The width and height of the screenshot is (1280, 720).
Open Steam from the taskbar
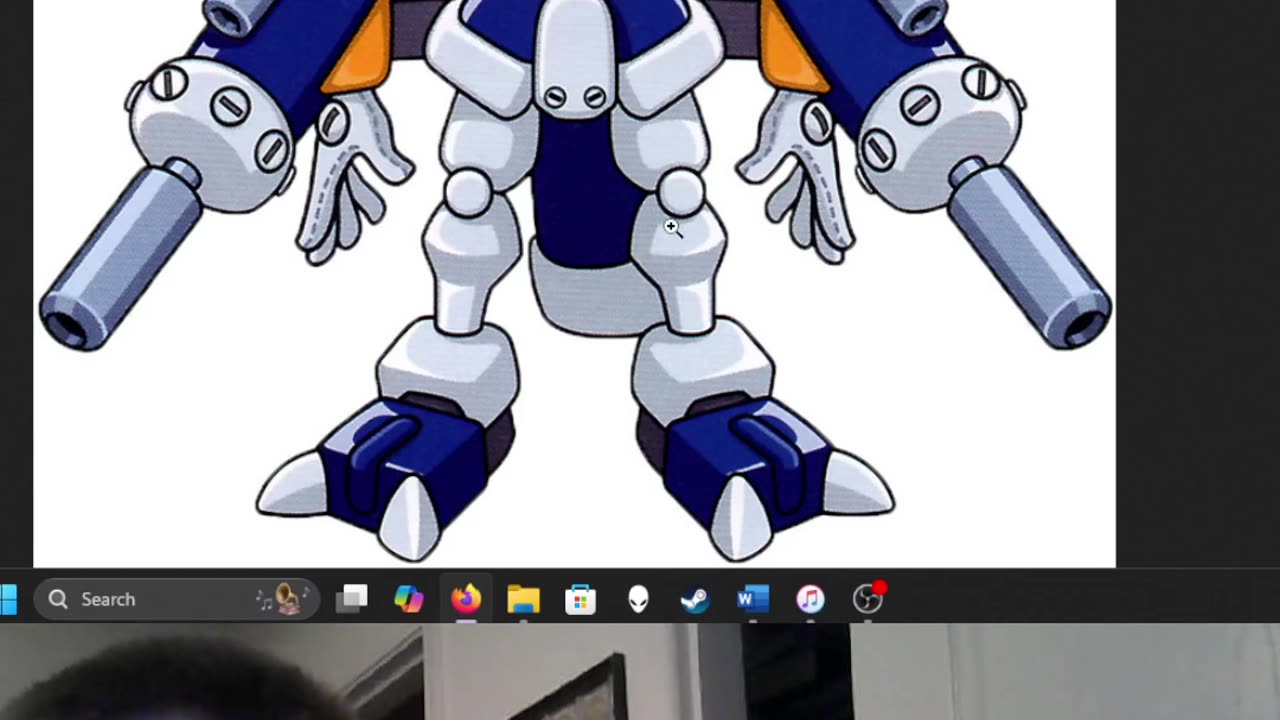(695, 599)
